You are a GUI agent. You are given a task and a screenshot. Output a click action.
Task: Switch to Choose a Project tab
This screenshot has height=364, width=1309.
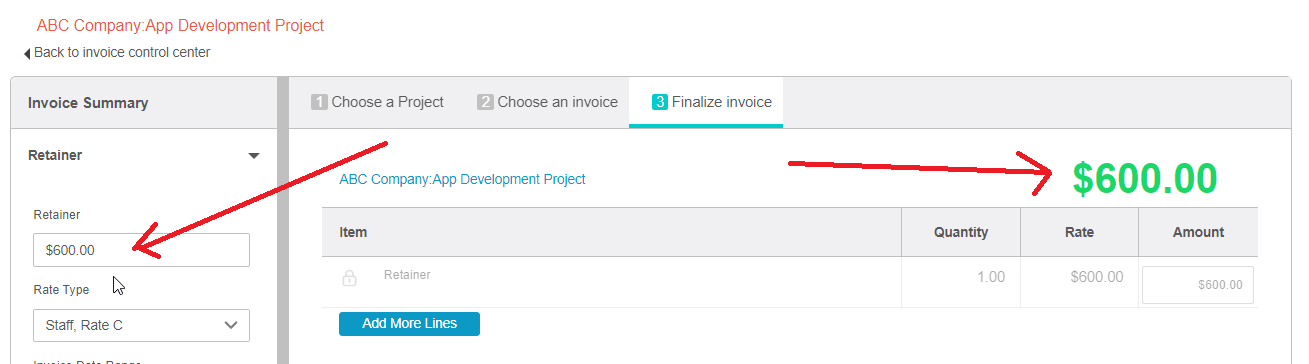pos(378,102)
